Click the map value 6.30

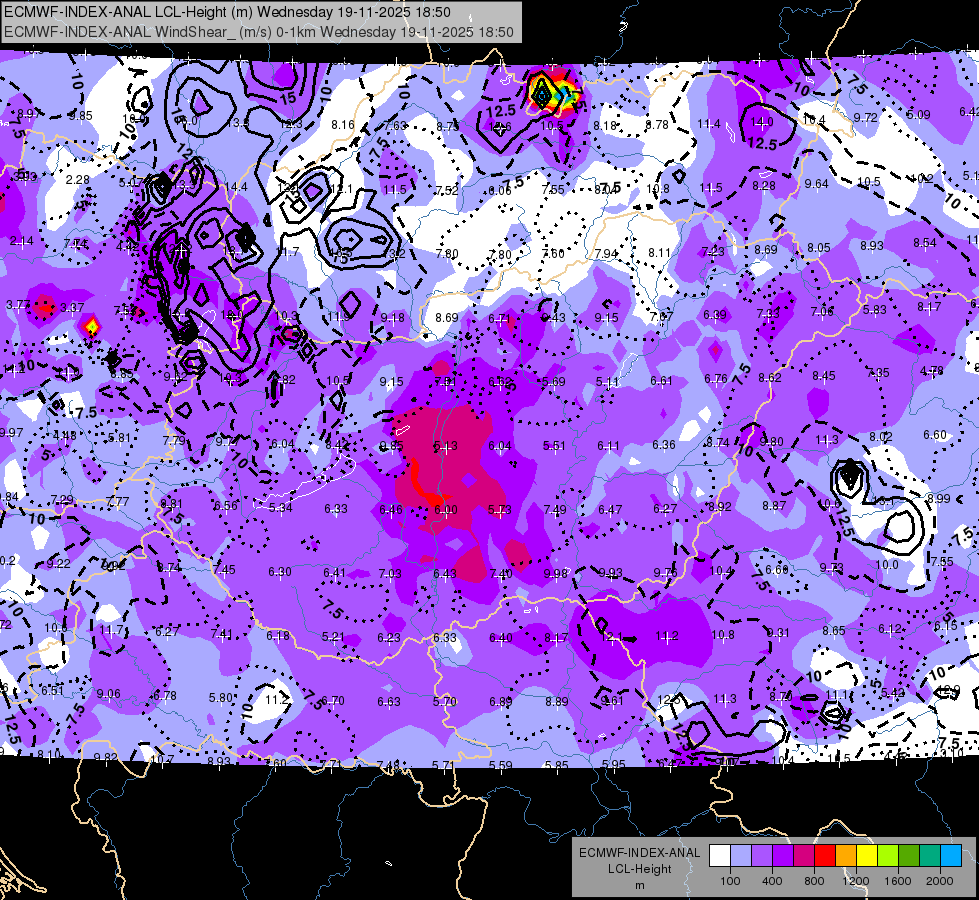point(280,571)
